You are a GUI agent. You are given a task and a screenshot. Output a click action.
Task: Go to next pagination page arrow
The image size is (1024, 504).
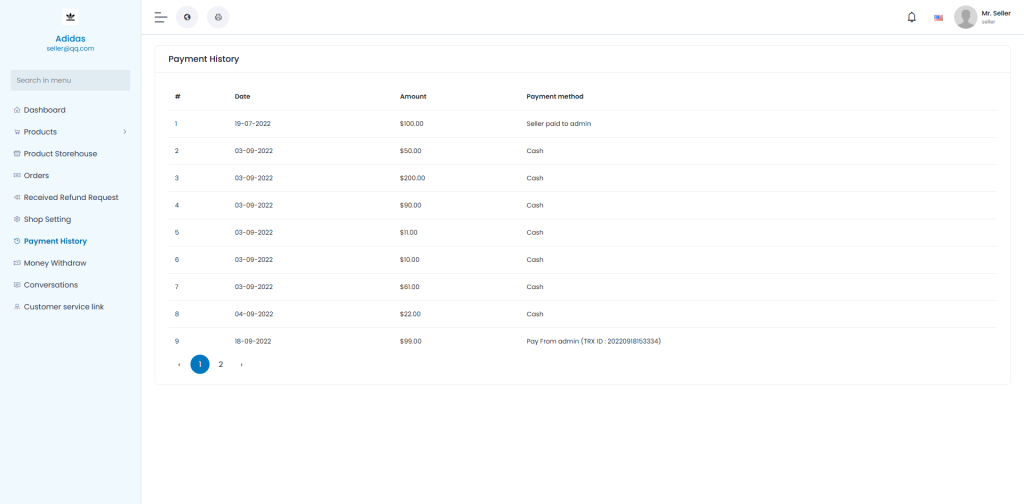click(x=241, y=364)
